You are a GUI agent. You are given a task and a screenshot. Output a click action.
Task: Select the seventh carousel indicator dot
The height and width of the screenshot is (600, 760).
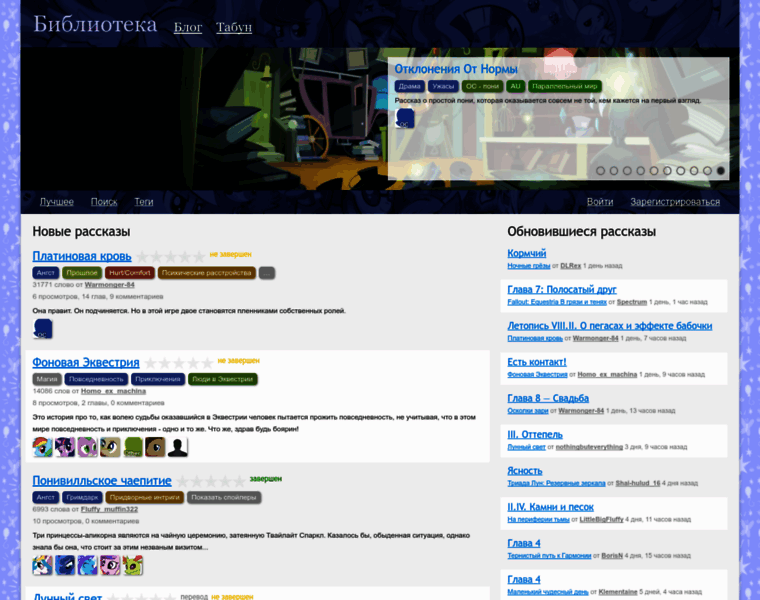click(681, 171)
